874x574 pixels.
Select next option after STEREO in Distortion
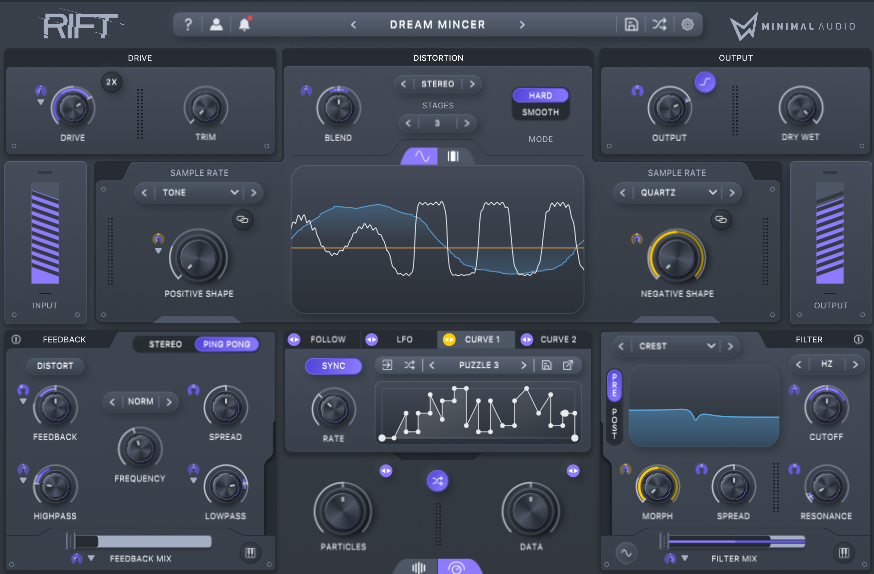pyautogui.click(x=472, y=84)
